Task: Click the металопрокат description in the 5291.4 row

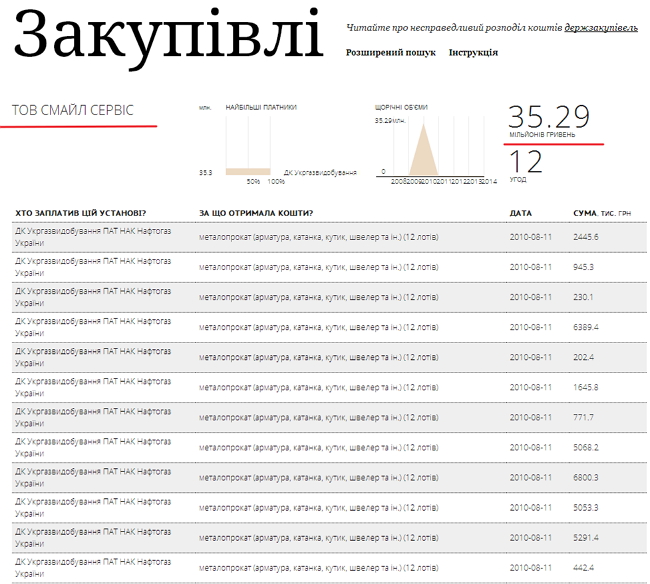Action: (318, 537)
